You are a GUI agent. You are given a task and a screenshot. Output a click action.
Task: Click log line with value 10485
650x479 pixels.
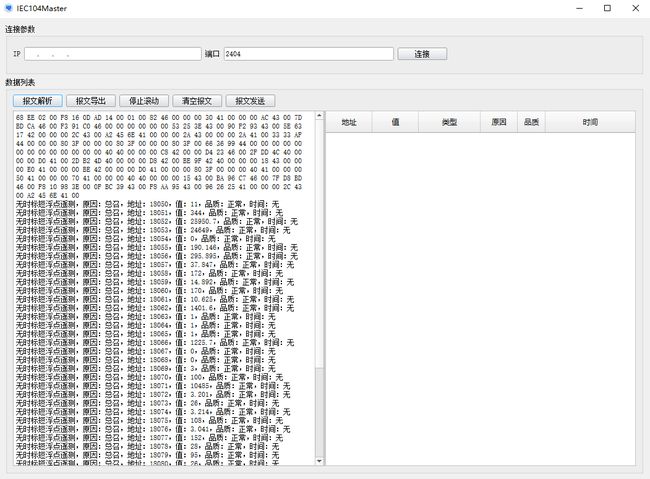153,386
